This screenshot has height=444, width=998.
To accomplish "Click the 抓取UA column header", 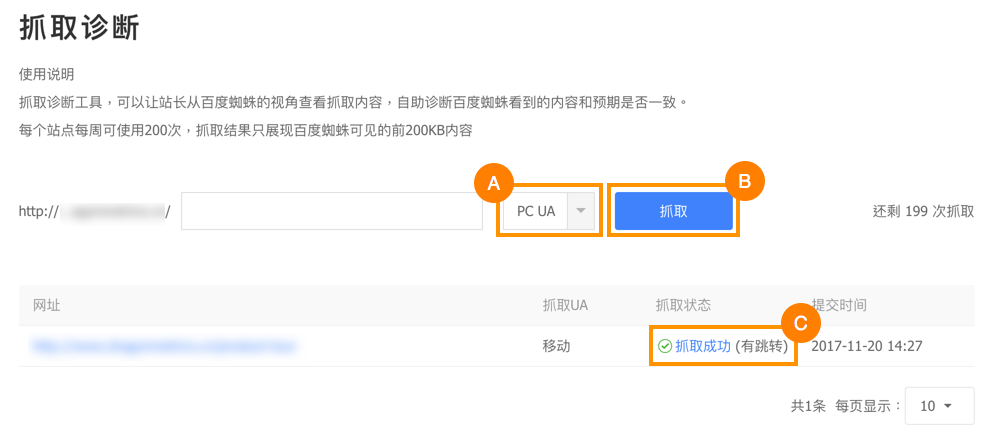I will click(x=565, y=305).
